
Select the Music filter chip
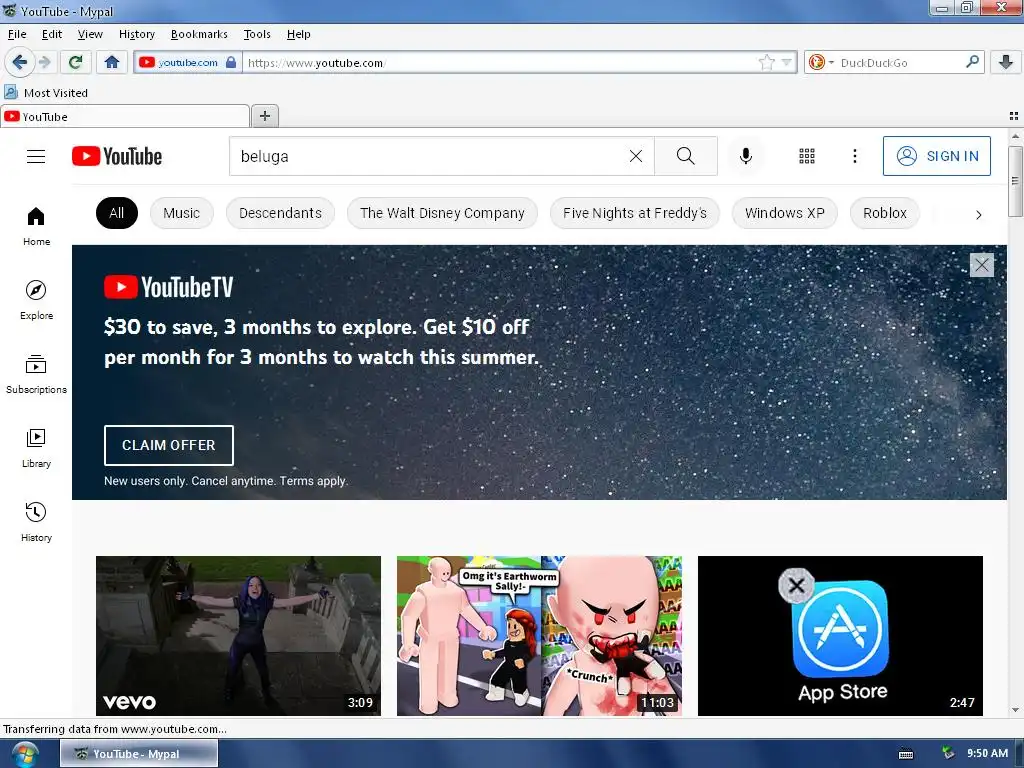[x=182, y=213]
